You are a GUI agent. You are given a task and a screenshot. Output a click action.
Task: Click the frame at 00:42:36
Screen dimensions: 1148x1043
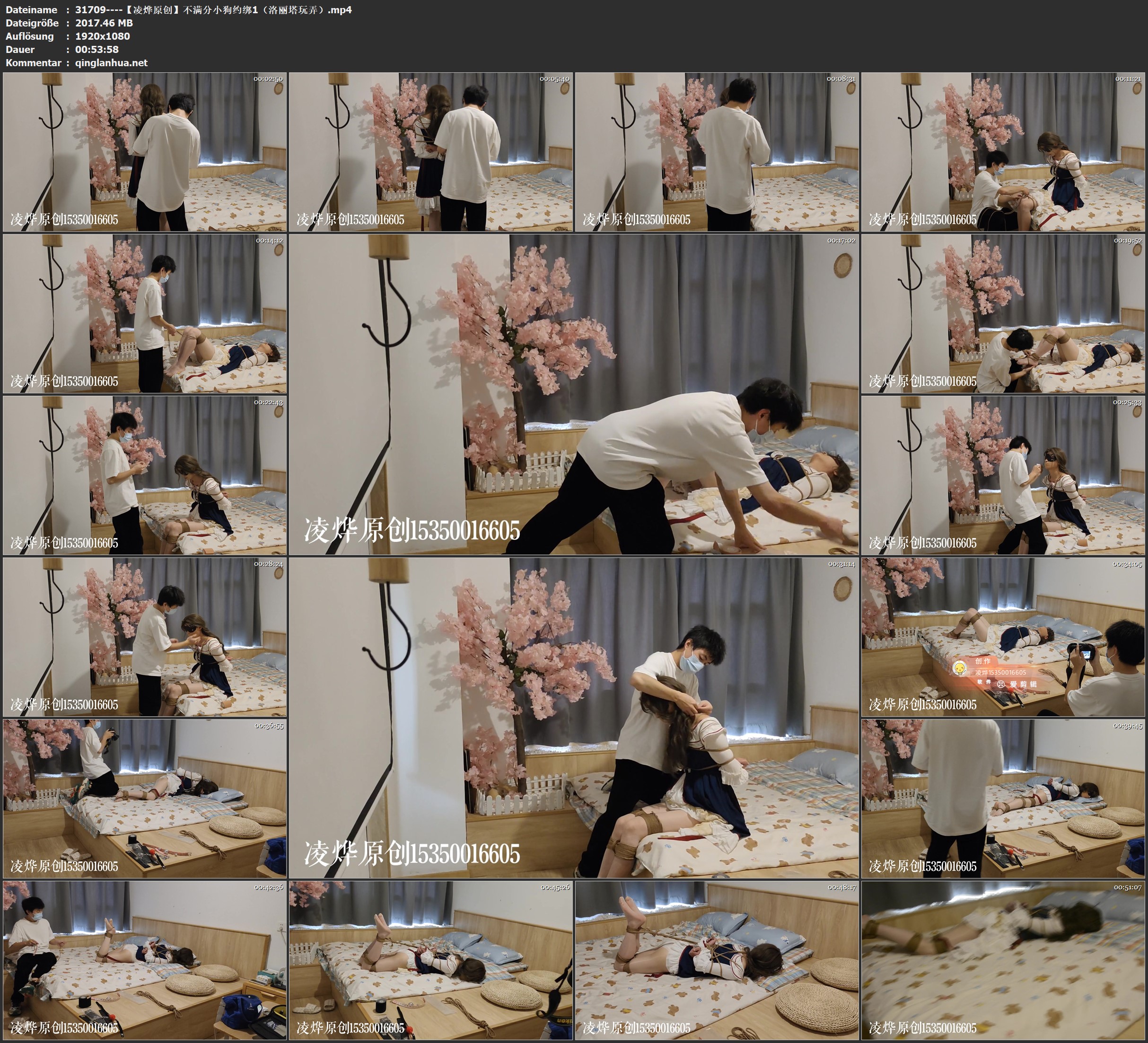[x=145, y=960]
